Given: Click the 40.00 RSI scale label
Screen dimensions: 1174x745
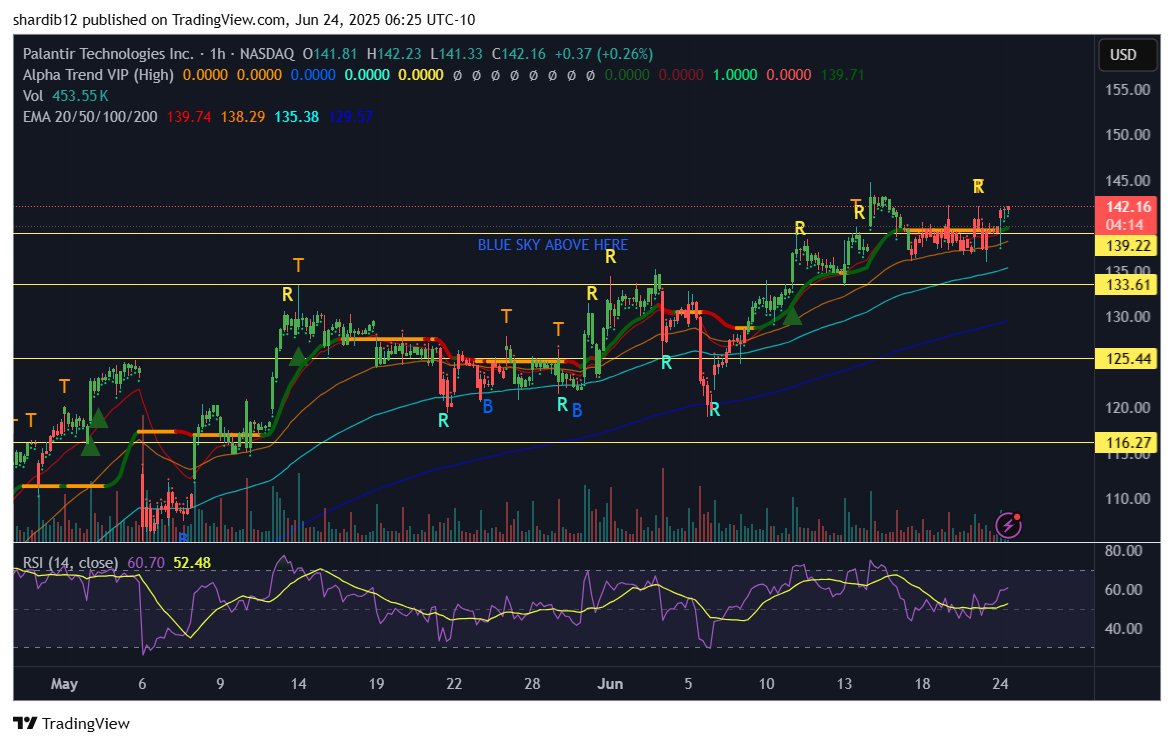Looking at the screenshot, I should click(x=1123, y=629).
